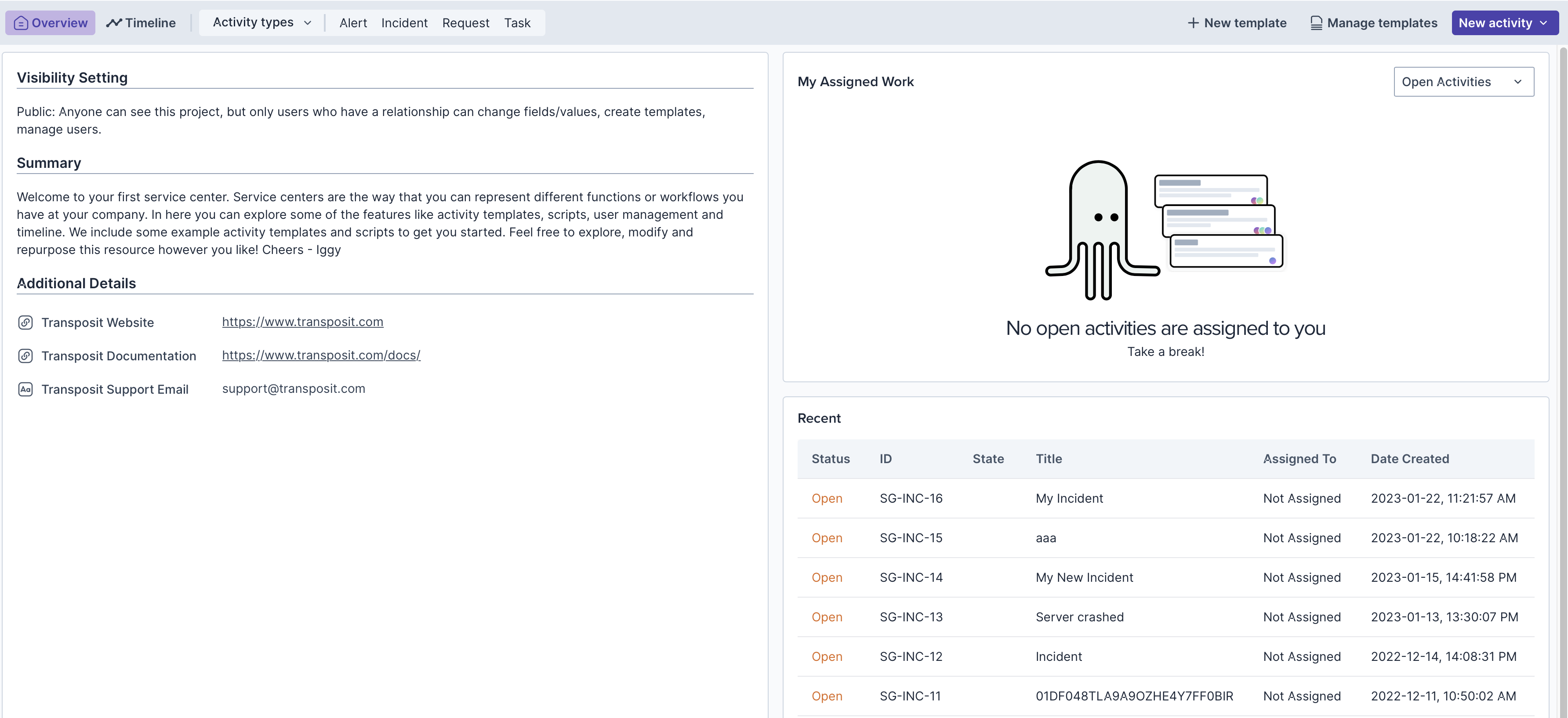Image resolution: width=1568 pixels, height=718 pixels.
Task: Open incident SG-INC-16 row
Action: (x=911, y=498)
